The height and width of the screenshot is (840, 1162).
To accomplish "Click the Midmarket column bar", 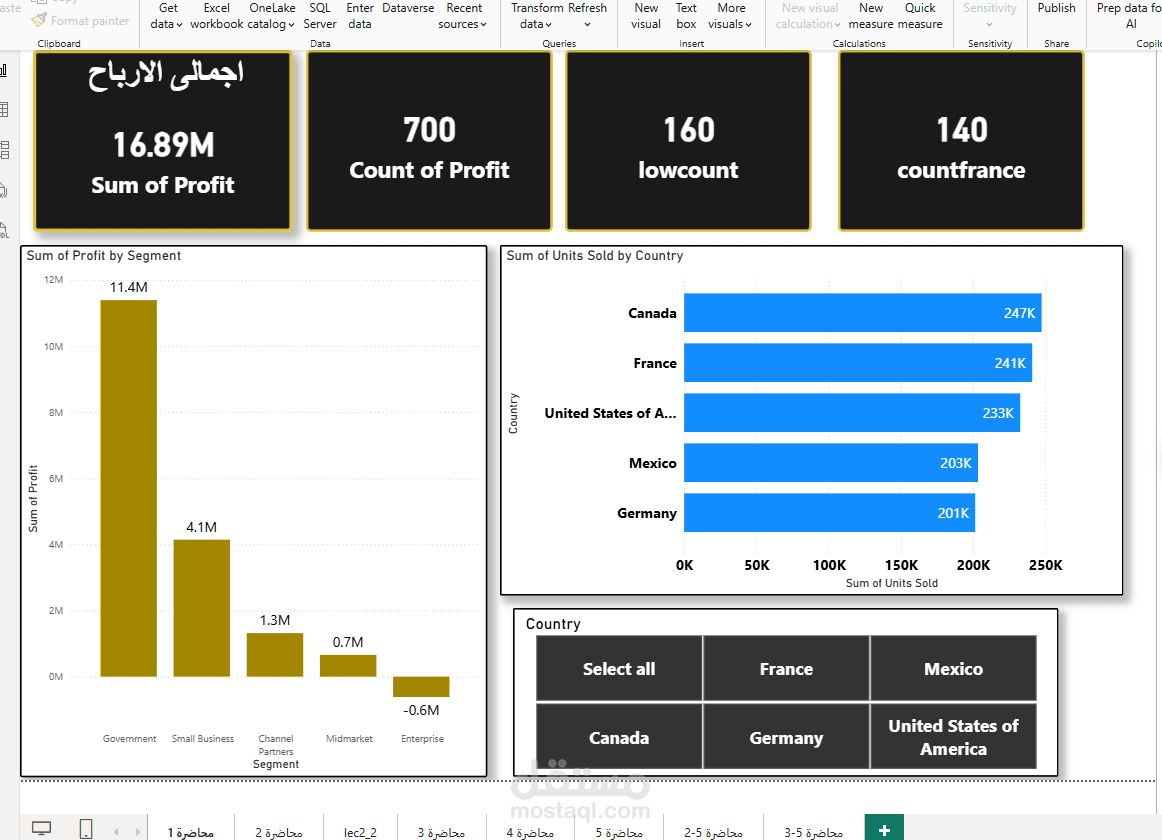I will 348,666.
